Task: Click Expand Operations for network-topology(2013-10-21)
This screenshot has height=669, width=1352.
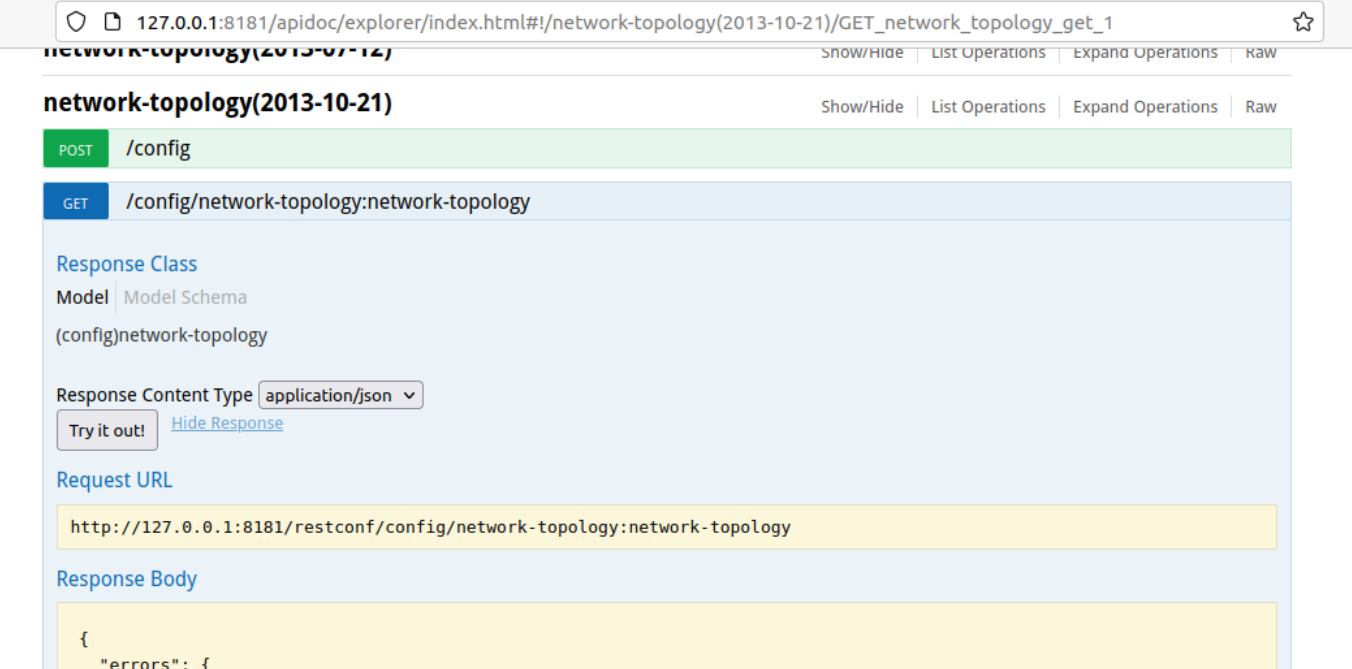Action: (x=1145, y=107)
